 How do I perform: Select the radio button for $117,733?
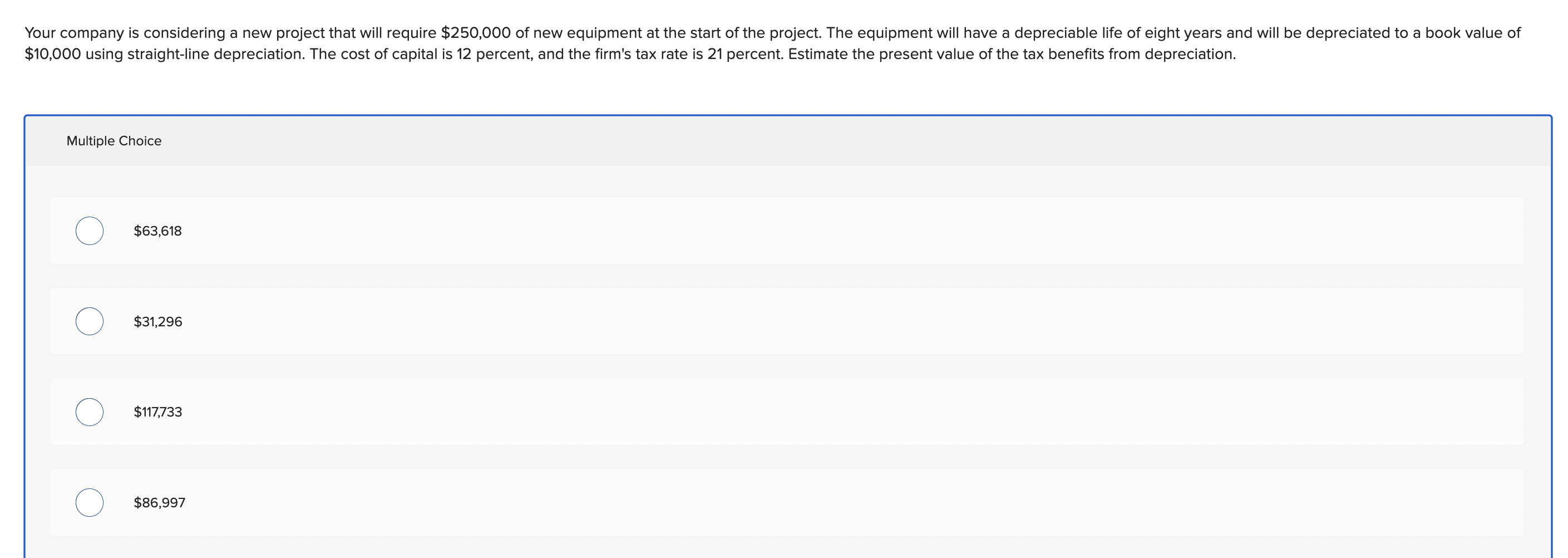coord(89,412)
